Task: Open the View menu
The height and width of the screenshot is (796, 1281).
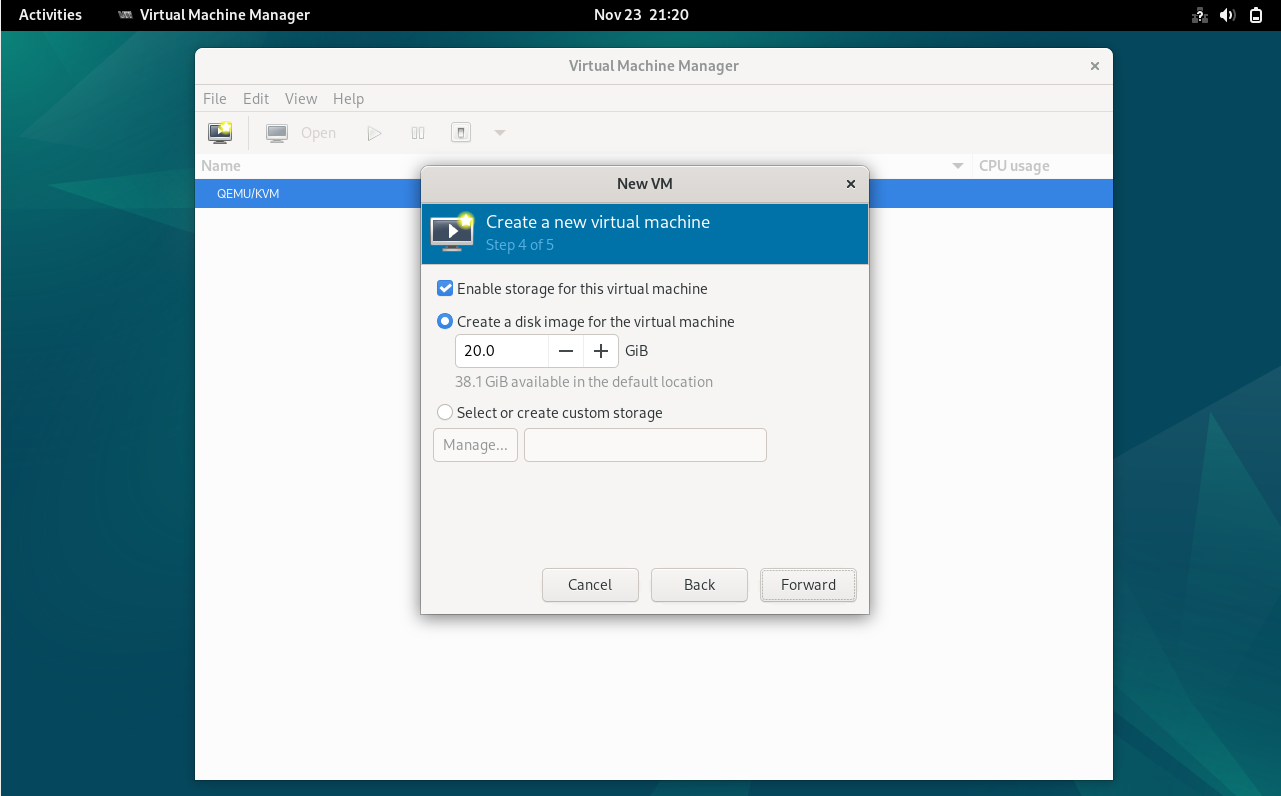Action: 301,99
